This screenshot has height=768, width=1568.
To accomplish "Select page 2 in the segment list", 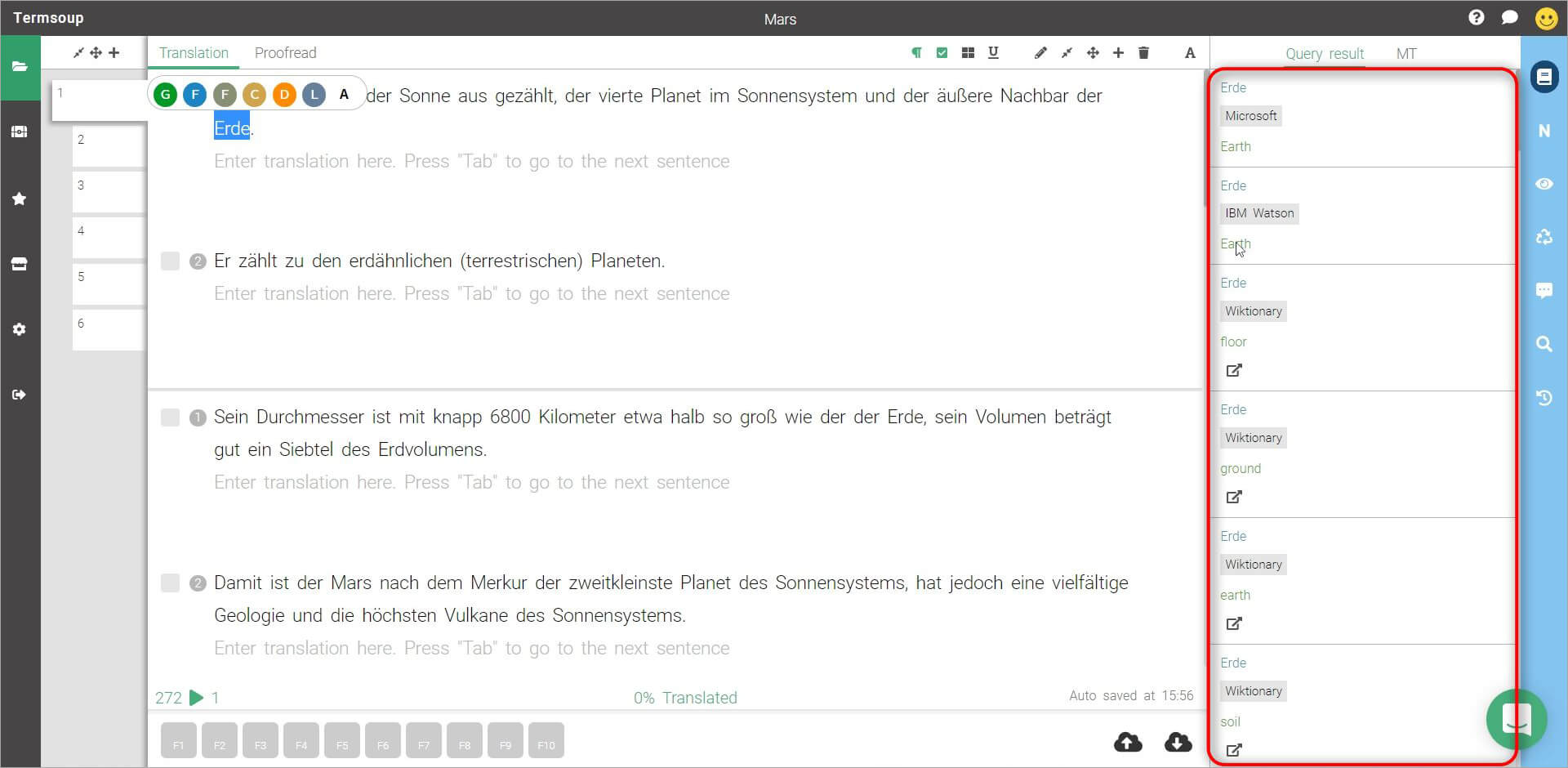I will 109,147.
